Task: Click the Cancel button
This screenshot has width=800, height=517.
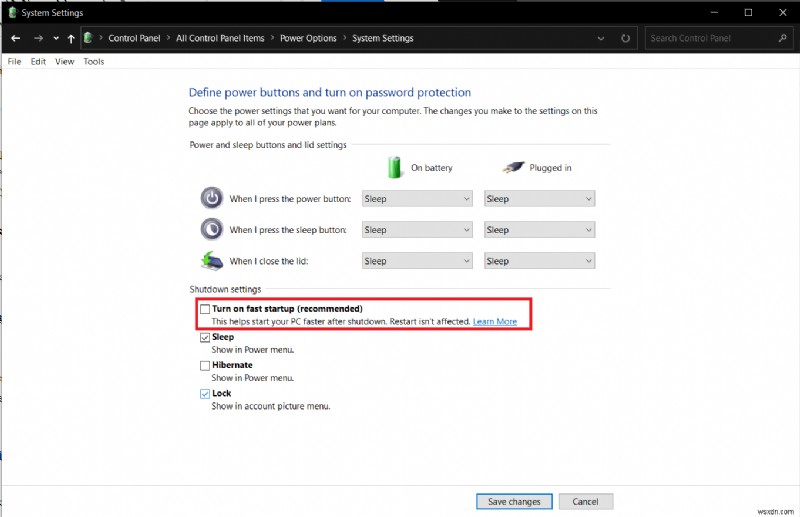Action: 586,502
